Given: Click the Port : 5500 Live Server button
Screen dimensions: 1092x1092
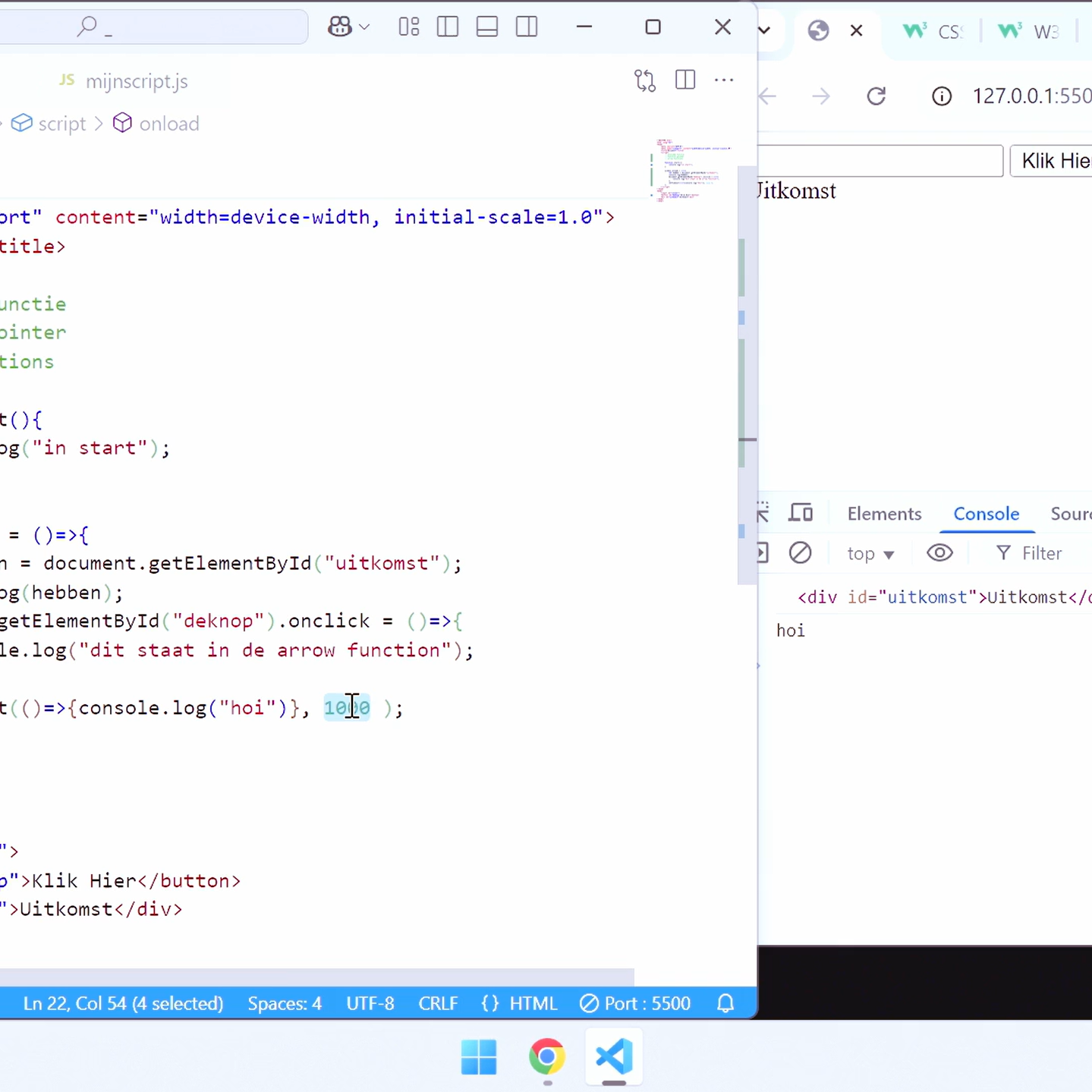Looking at the screenshot, I should coord(635,1003).
